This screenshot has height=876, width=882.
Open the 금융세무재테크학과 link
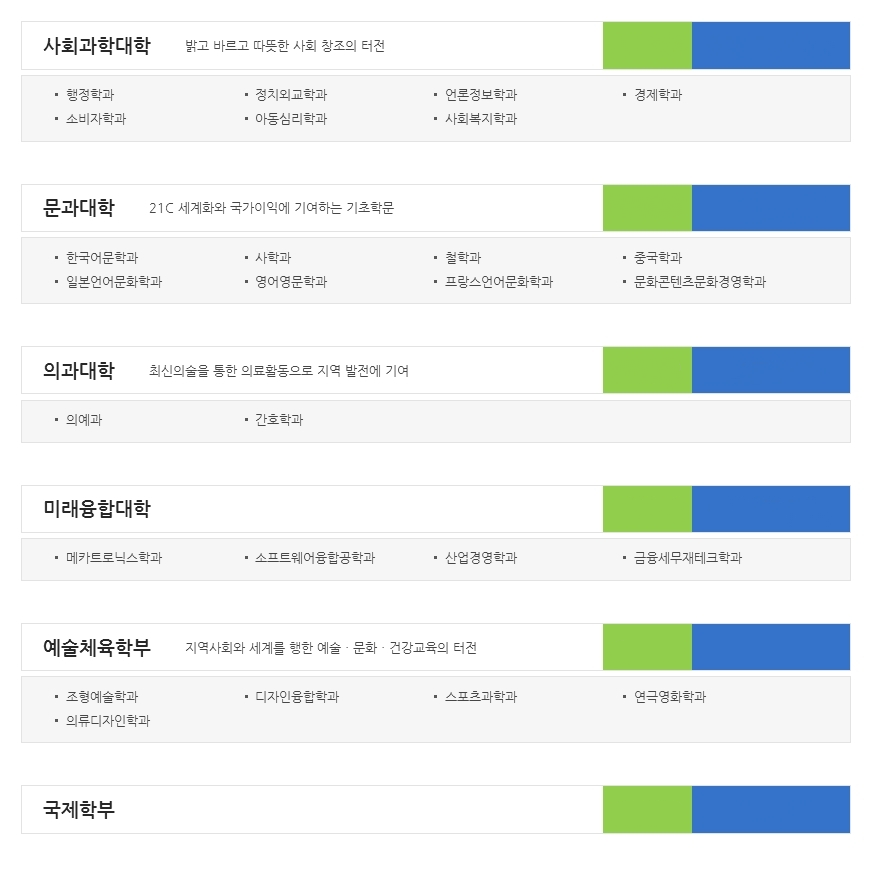(x=688, y=558)
